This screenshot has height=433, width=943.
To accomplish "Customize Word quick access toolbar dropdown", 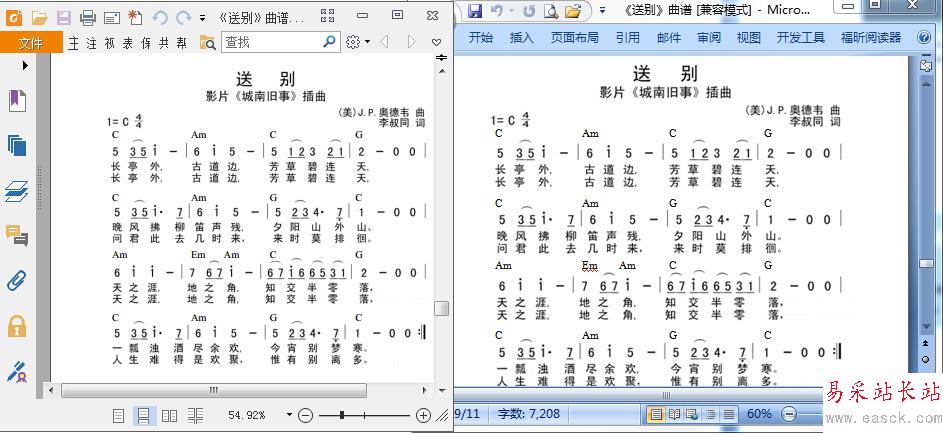I will click(603, 10).
